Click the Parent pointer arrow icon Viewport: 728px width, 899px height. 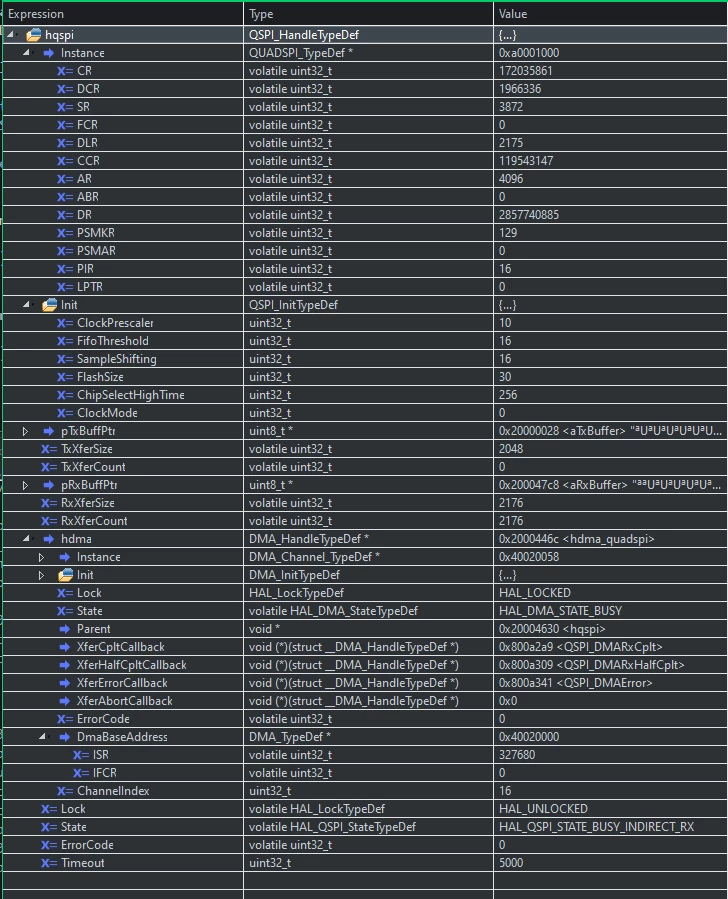(x=65, y=629)
